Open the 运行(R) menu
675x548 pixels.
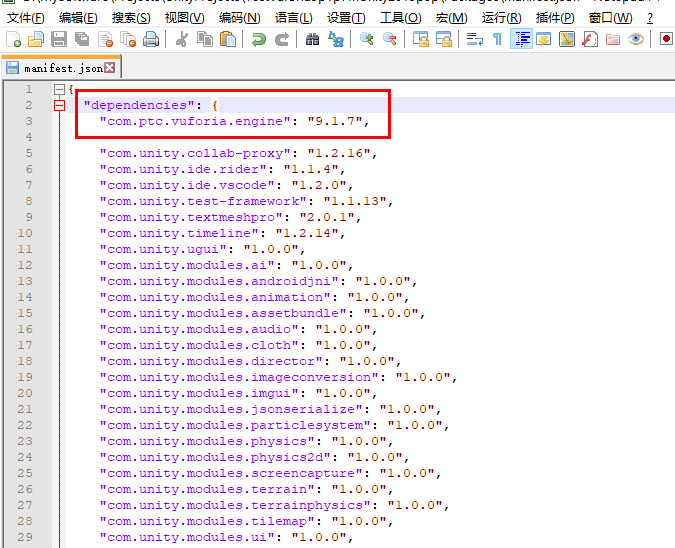coord(502,18)
